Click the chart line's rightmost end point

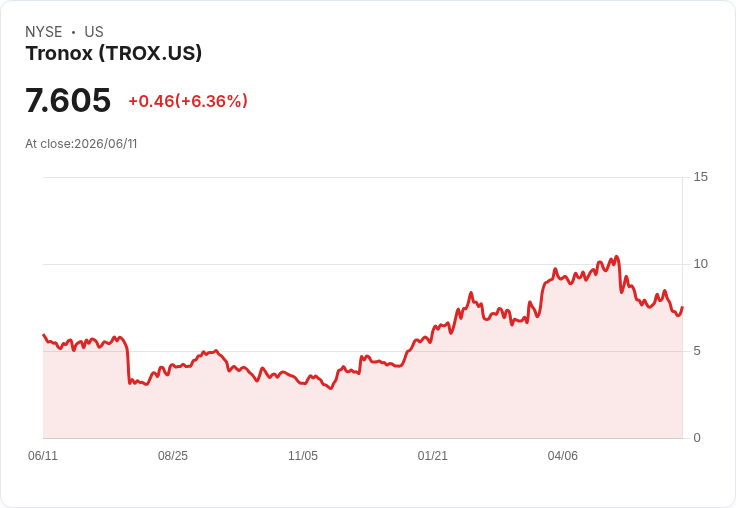pyautogui.click(x=682, y=307)
